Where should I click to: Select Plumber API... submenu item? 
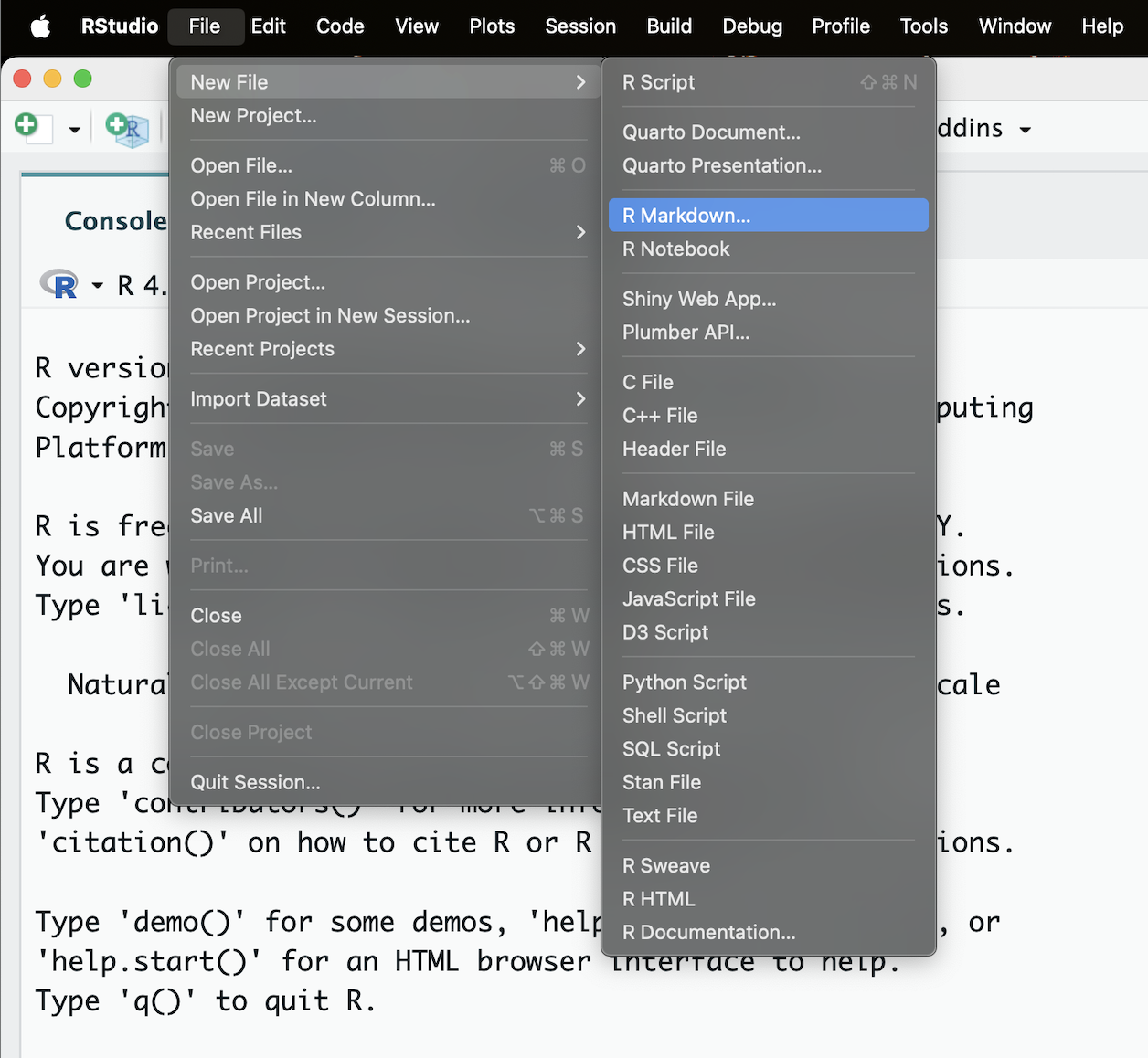769,333
